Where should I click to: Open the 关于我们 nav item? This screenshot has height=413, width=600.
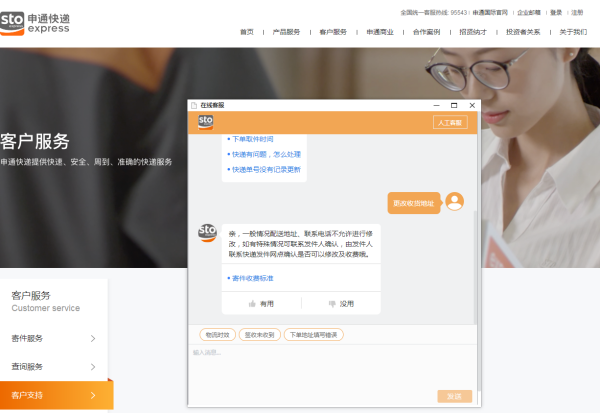pos(573,32)
